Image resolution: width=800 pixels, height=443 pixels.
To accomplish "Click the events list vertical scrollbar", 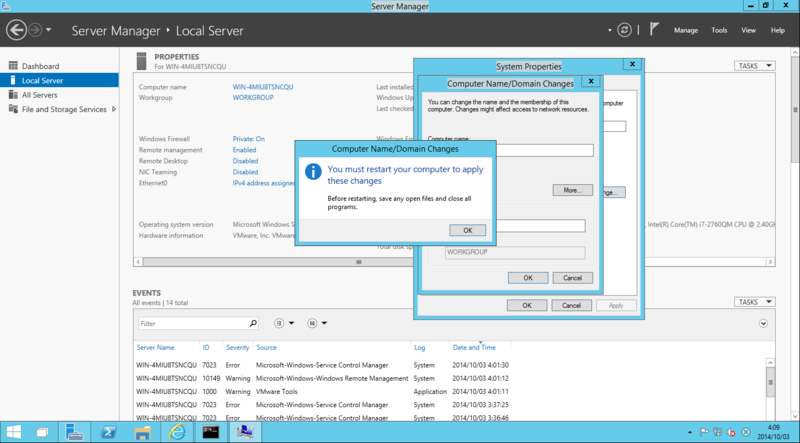I will (770, 382).
